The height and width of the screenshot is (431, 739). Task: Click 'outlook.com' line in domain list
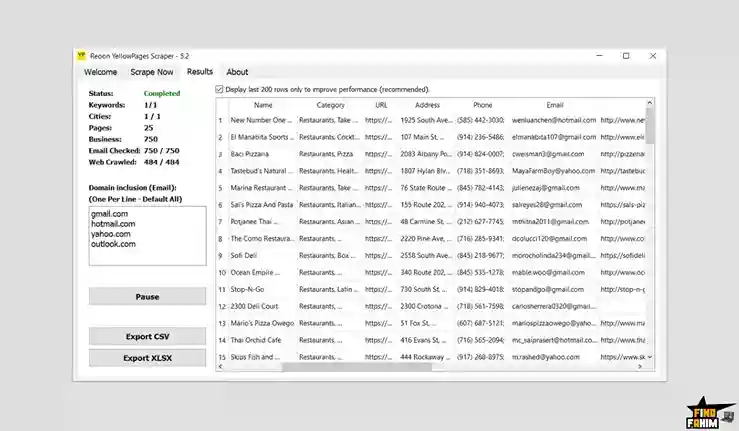click(114, 244)
